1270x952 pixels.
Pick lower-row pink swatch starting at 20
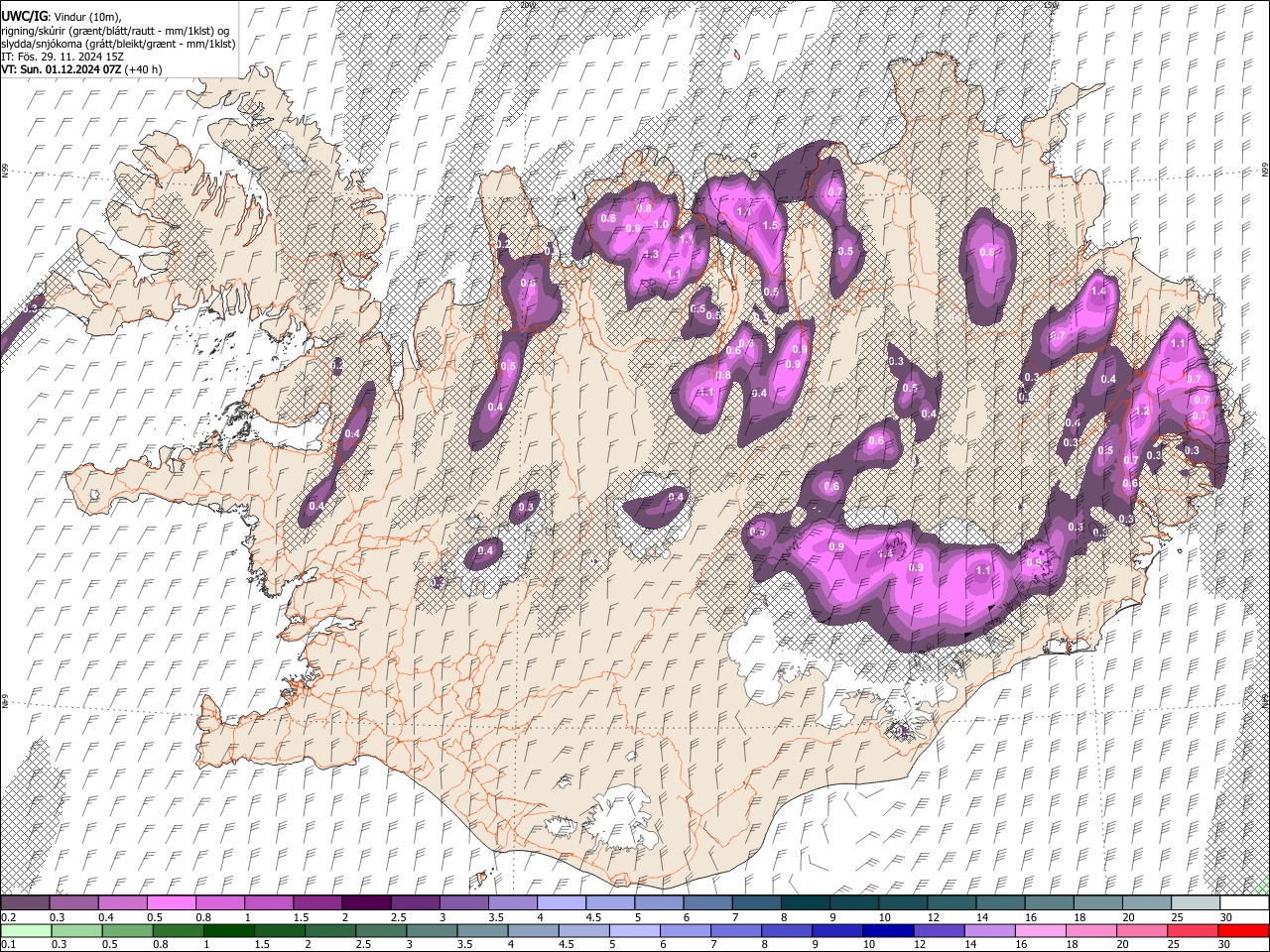pyautogui.click(x=1141, y=930)
